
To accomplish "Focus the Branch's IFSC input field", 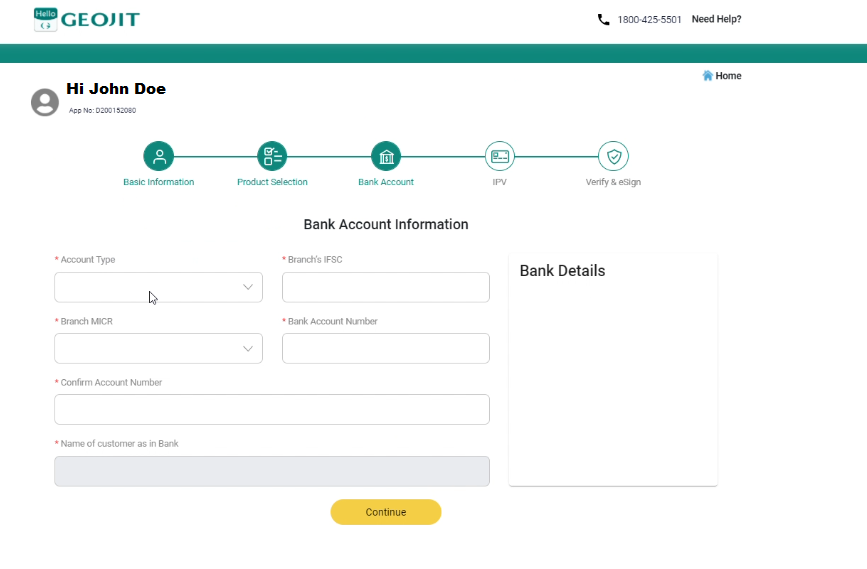I will pyautogui.click(x=386, y=287).
